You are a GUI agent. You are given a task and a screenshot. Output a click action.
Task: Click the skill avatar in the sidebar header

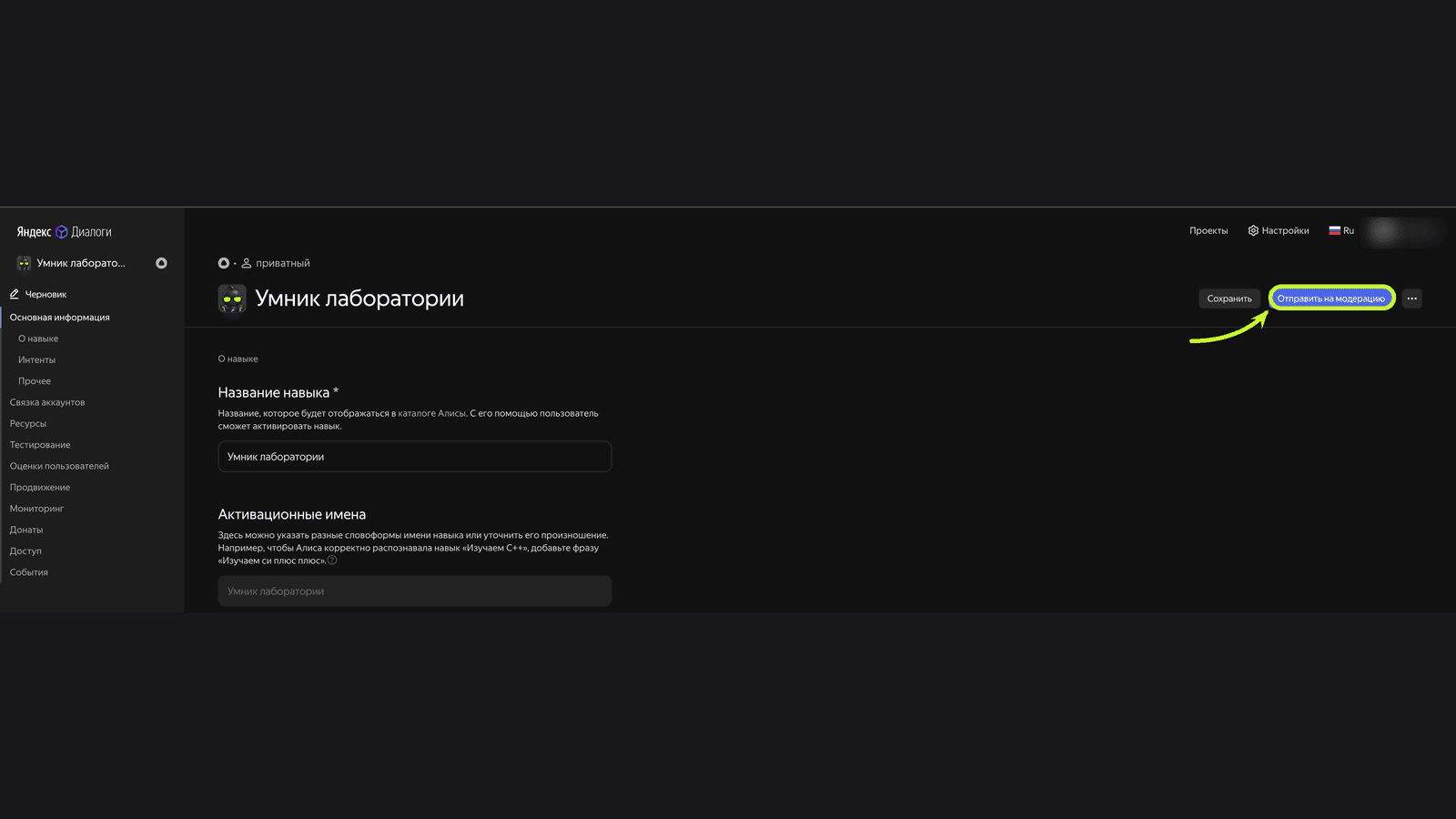pos(24,263)
